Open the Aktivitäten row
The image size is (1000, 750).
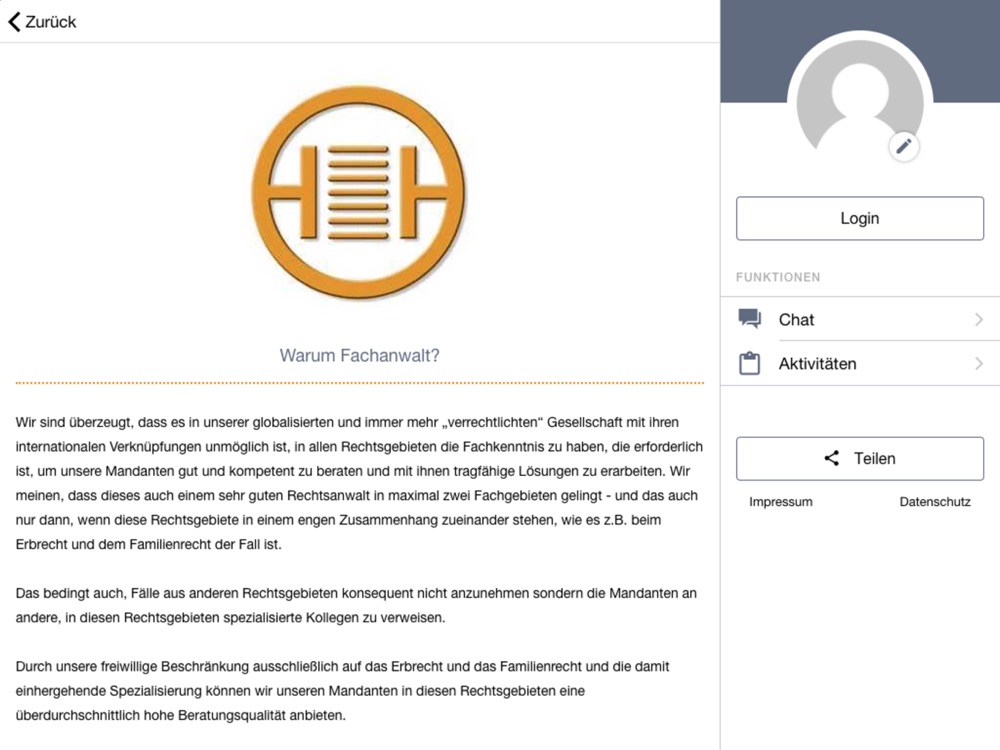point(860,364)
